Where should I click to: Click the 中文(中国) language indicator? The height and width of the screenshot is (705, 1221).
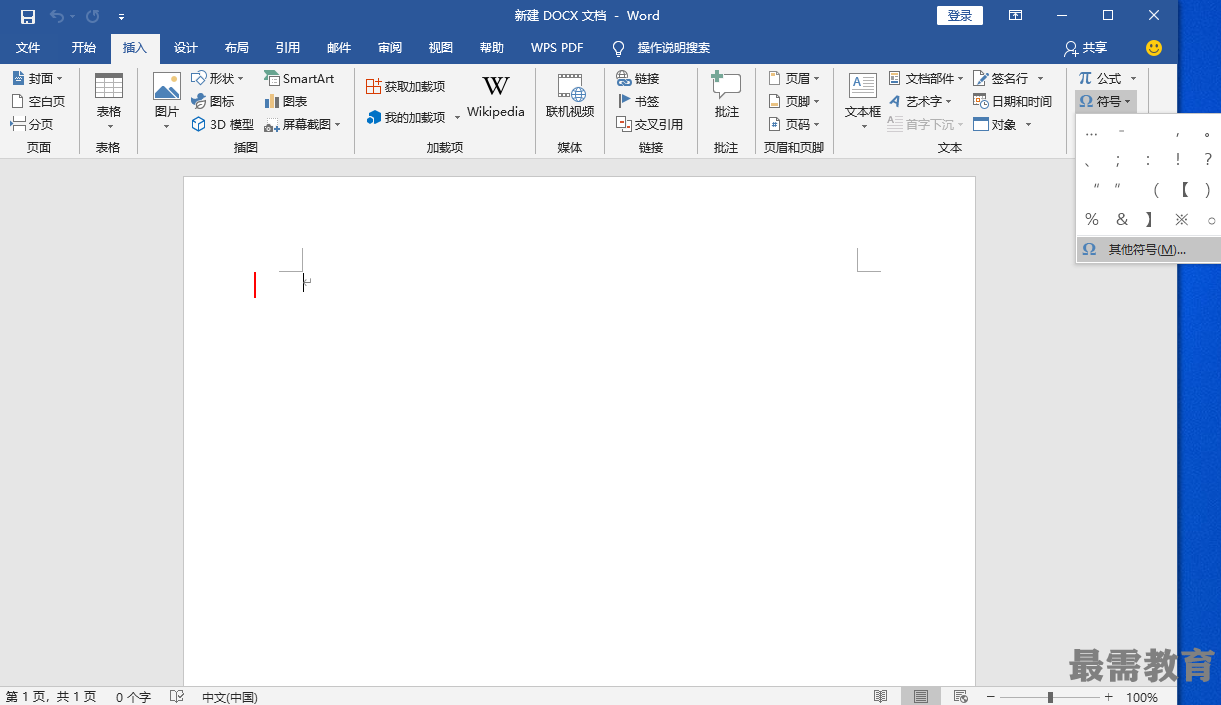click(x=230, y=697)
